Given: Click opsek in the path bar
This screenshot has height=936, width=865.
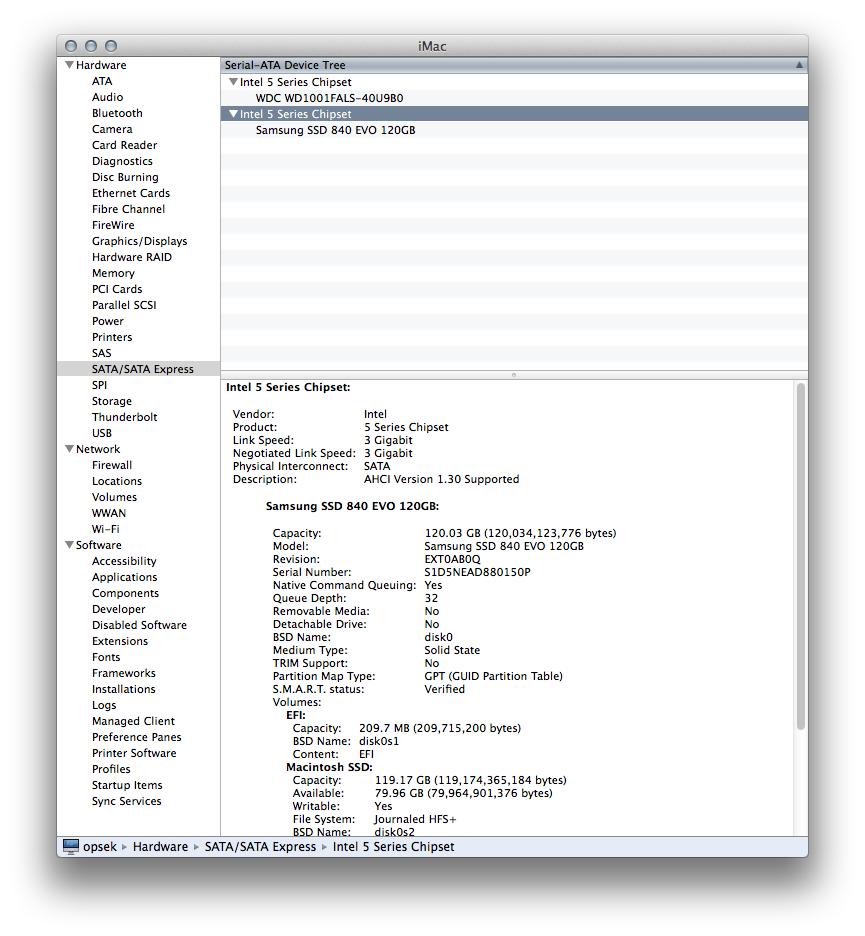Looking at the screenshot, I should [100, 846].
